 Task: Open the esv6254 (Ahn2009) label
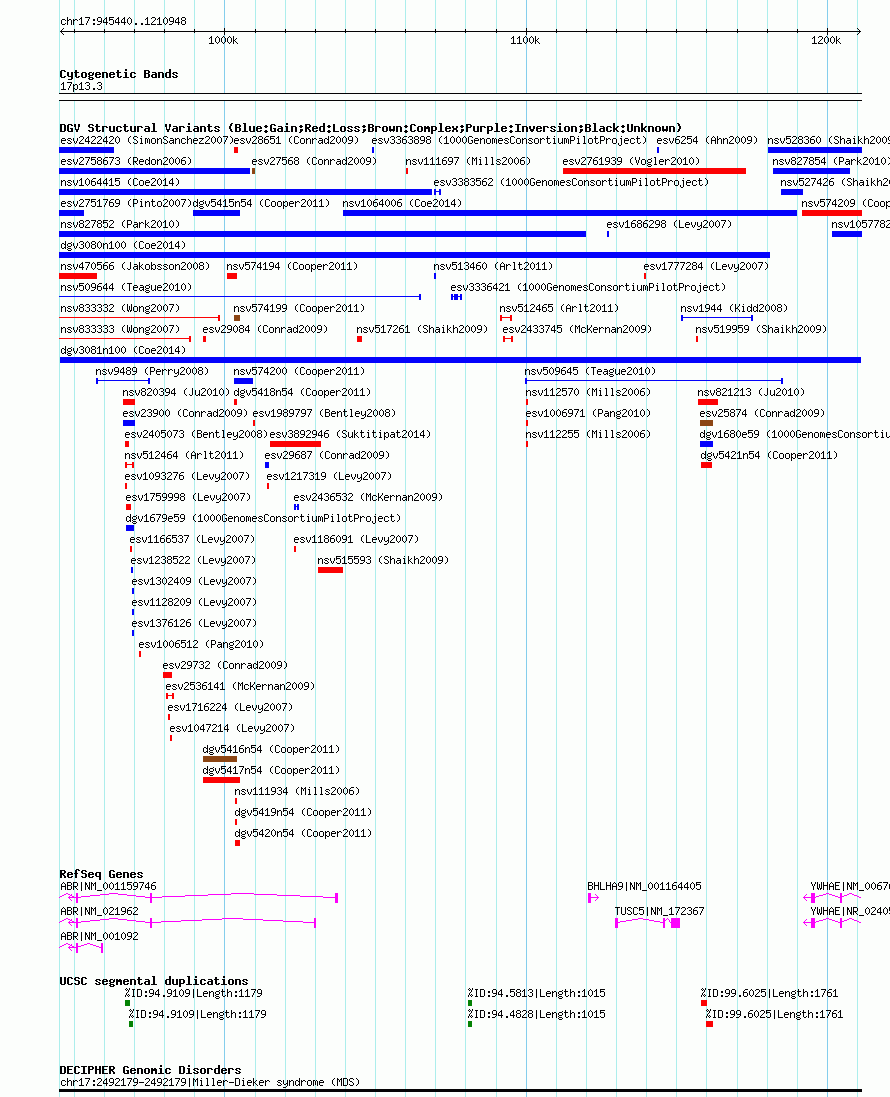[707, 140]
